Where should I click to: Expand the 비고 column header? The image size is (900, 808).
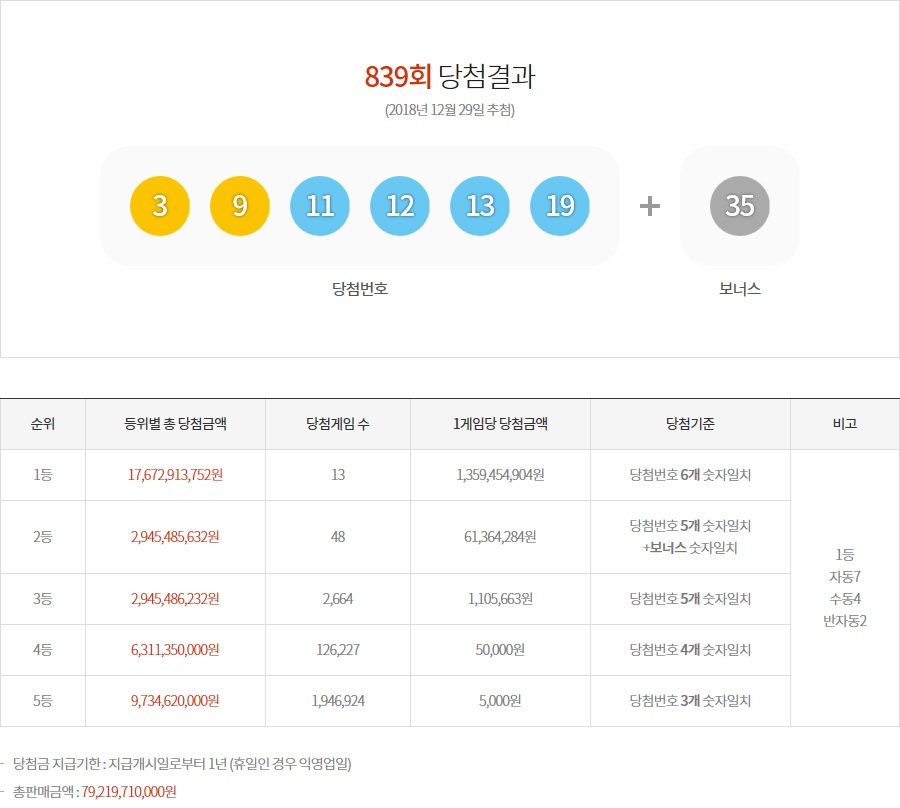(x=846, y=423)
